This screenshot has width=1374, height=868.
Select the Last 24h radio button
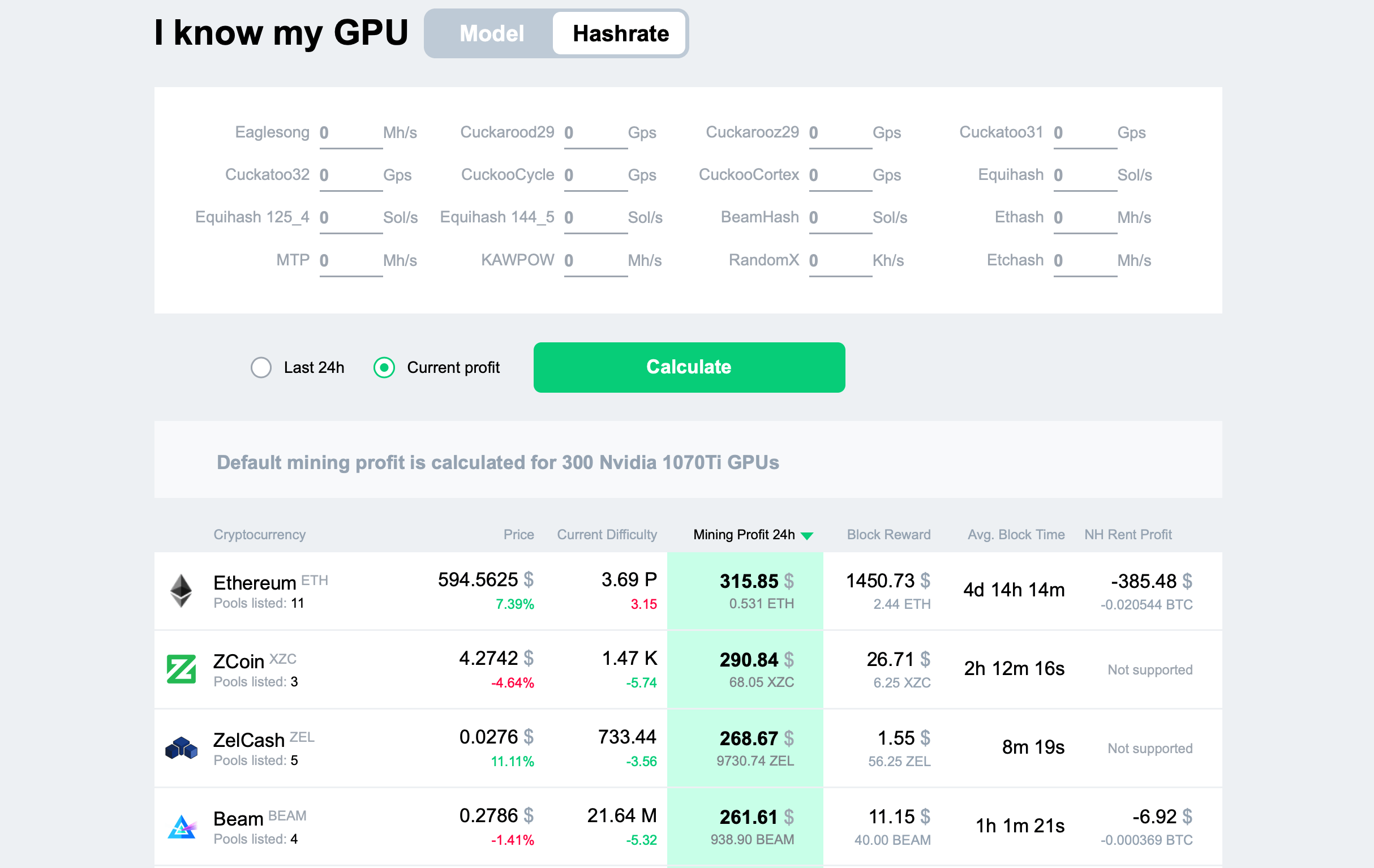pyautogui.click(x=260, y=367)
